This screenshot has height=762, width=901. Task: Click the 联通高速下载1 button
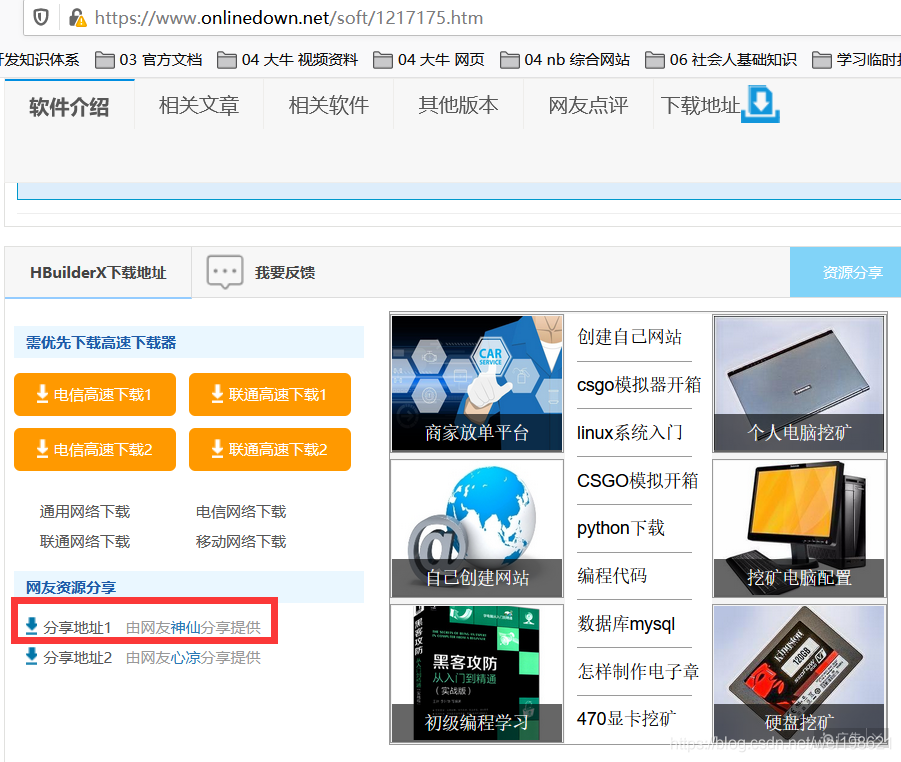[x=270, y=394]
